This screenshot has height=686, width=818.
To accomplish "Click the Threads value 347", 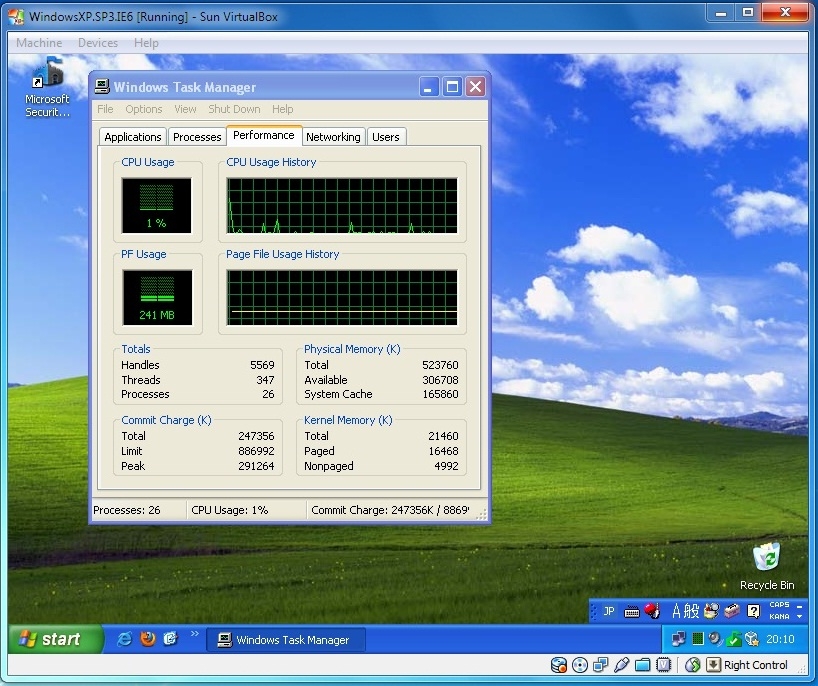I will click(x=265, y=380).
